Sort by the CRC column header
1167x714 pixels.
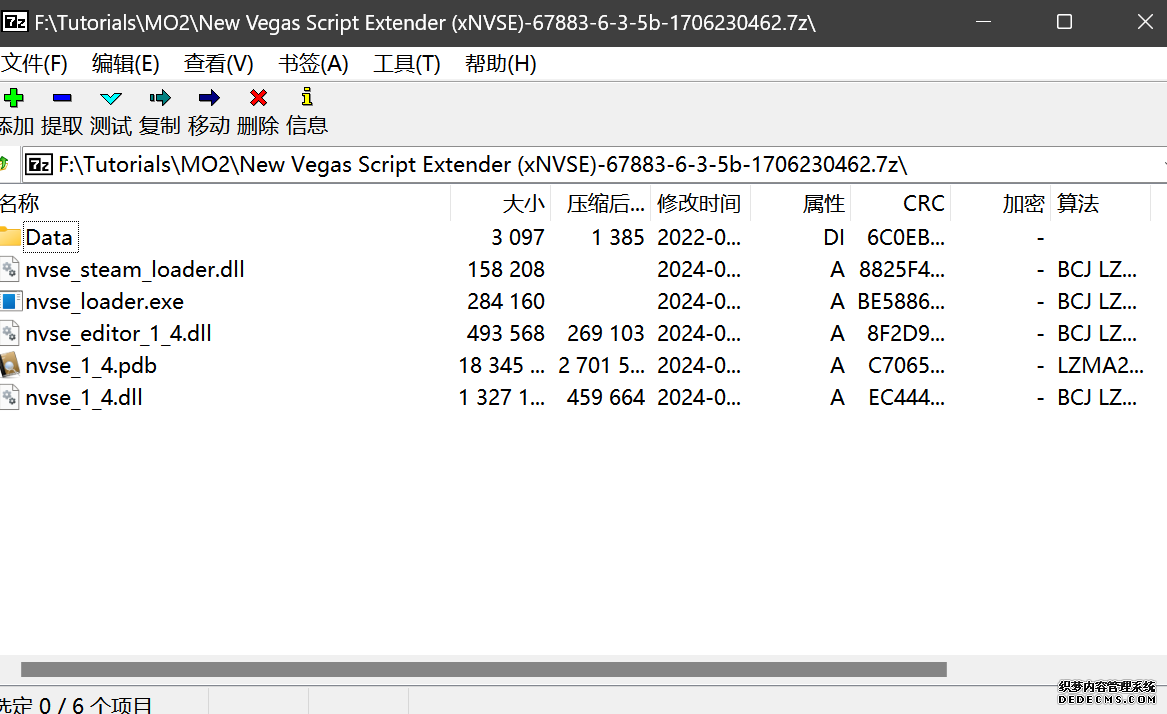tap(922, 204)
